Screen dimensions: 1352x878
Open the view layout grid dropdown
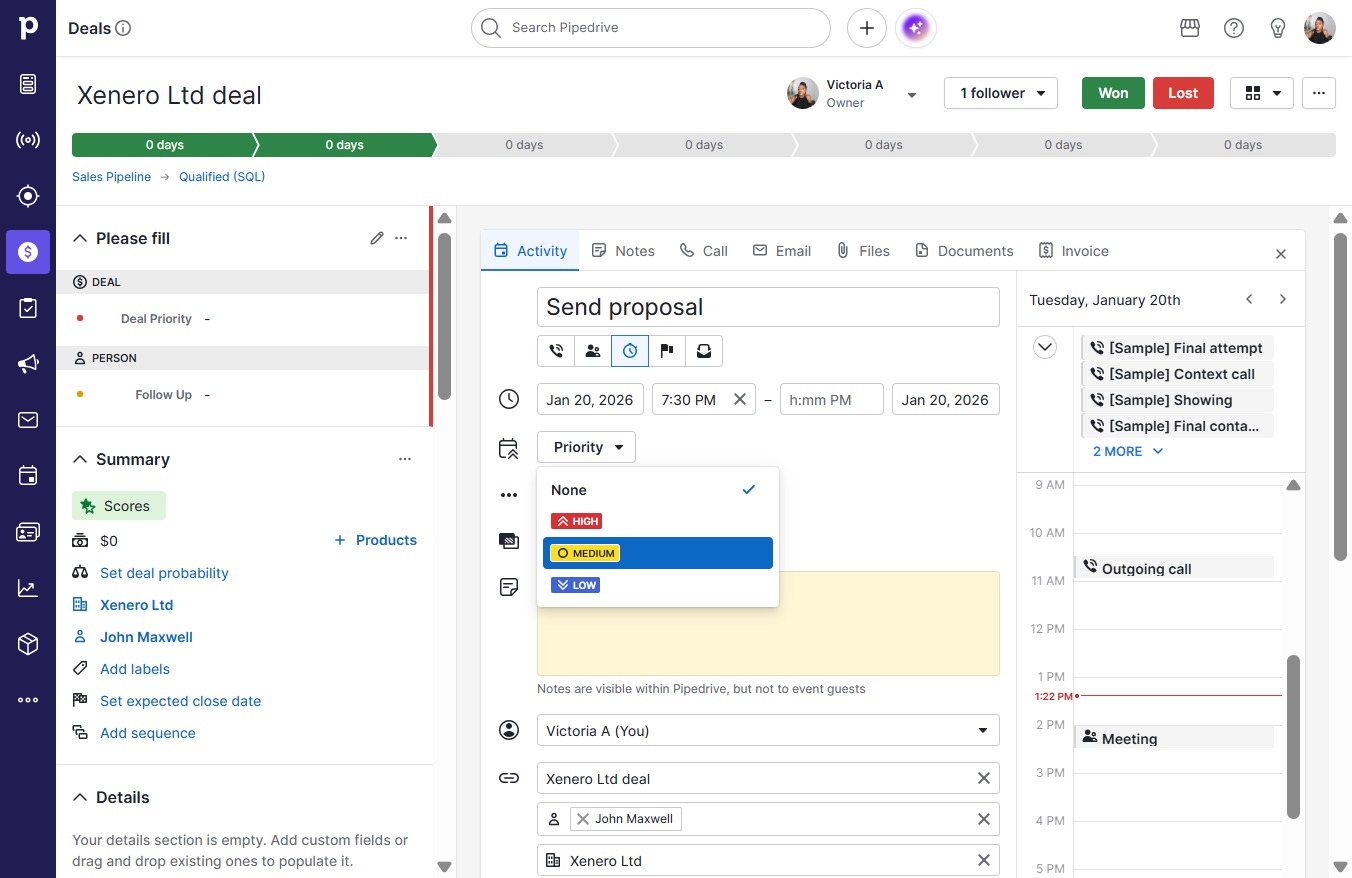1262,93
